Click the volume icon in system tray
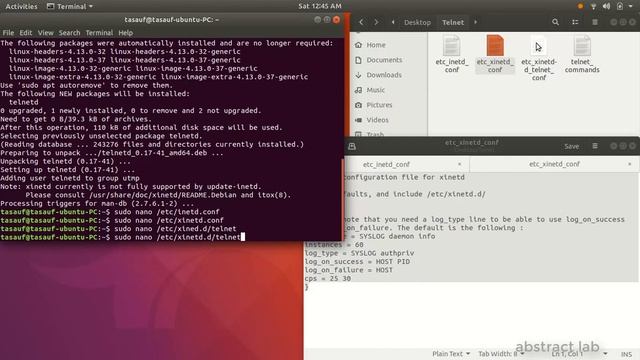 click(x=607, y=6)
